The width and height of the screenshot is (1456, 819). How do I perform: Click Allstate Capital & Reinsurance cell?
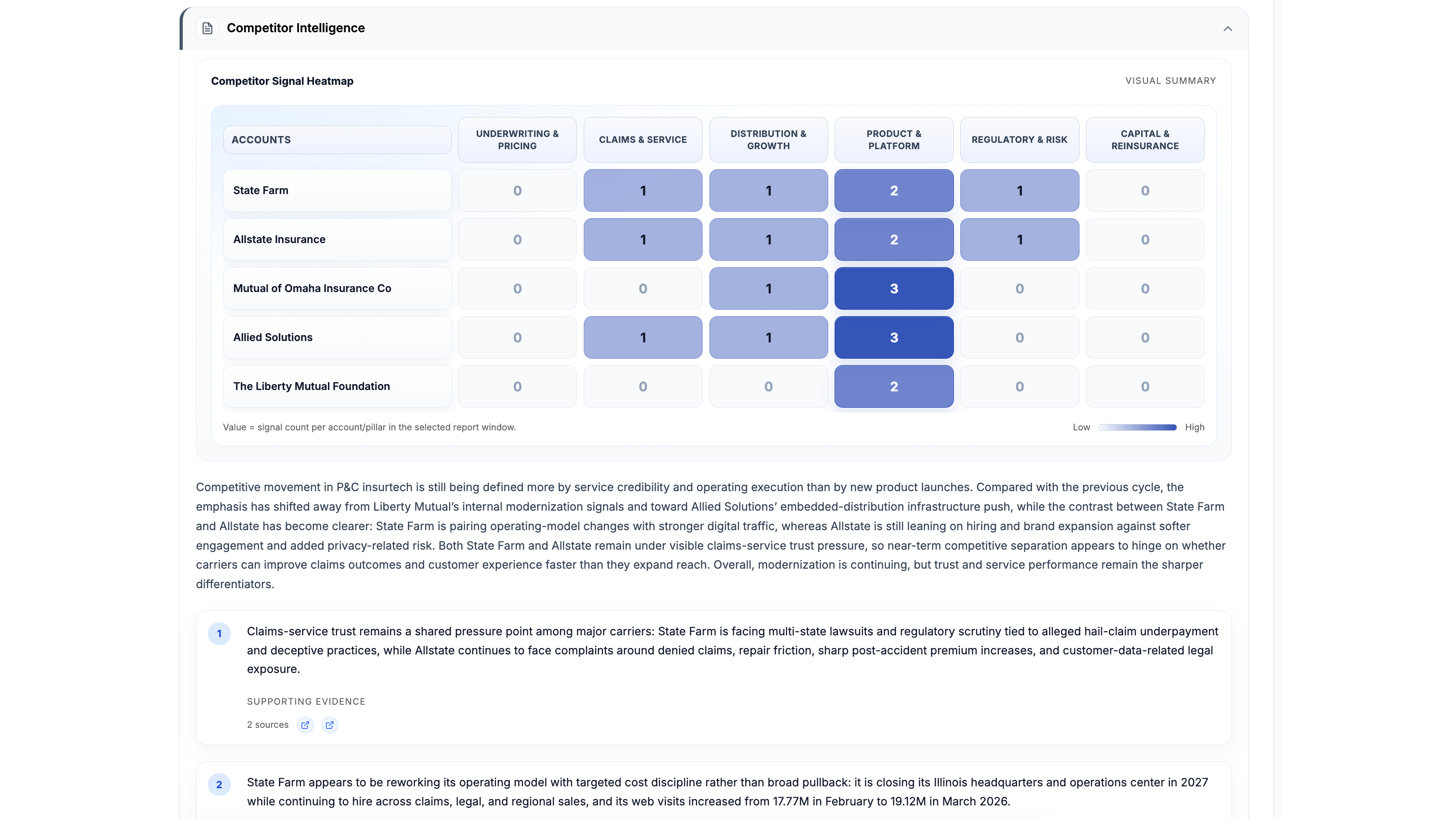[x=1144, y=239]
